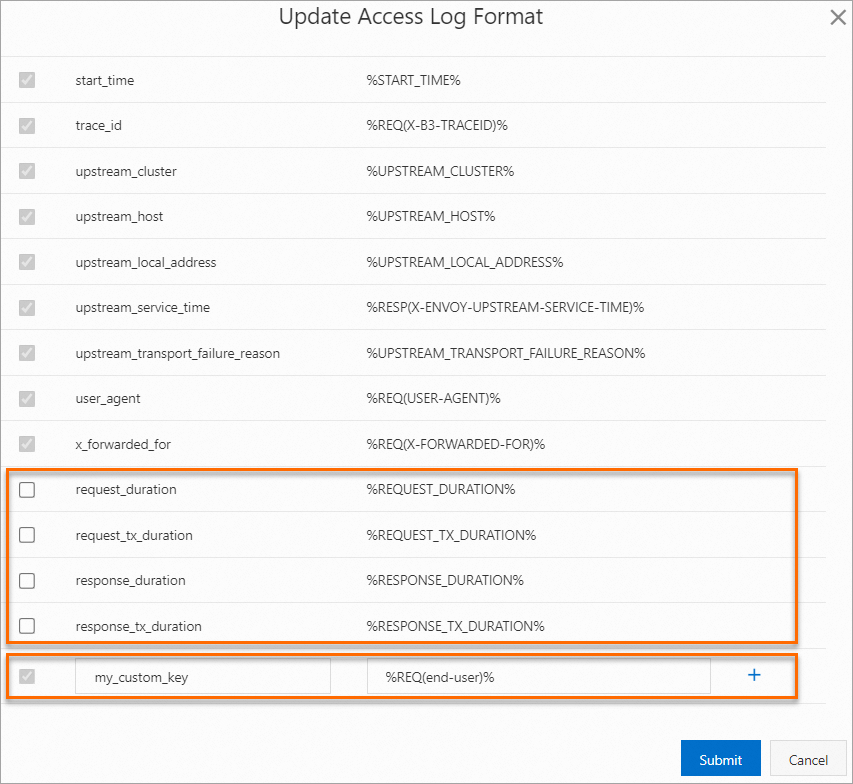Toggle the x_forwarded_for checkbox

(x=27, y=443)
